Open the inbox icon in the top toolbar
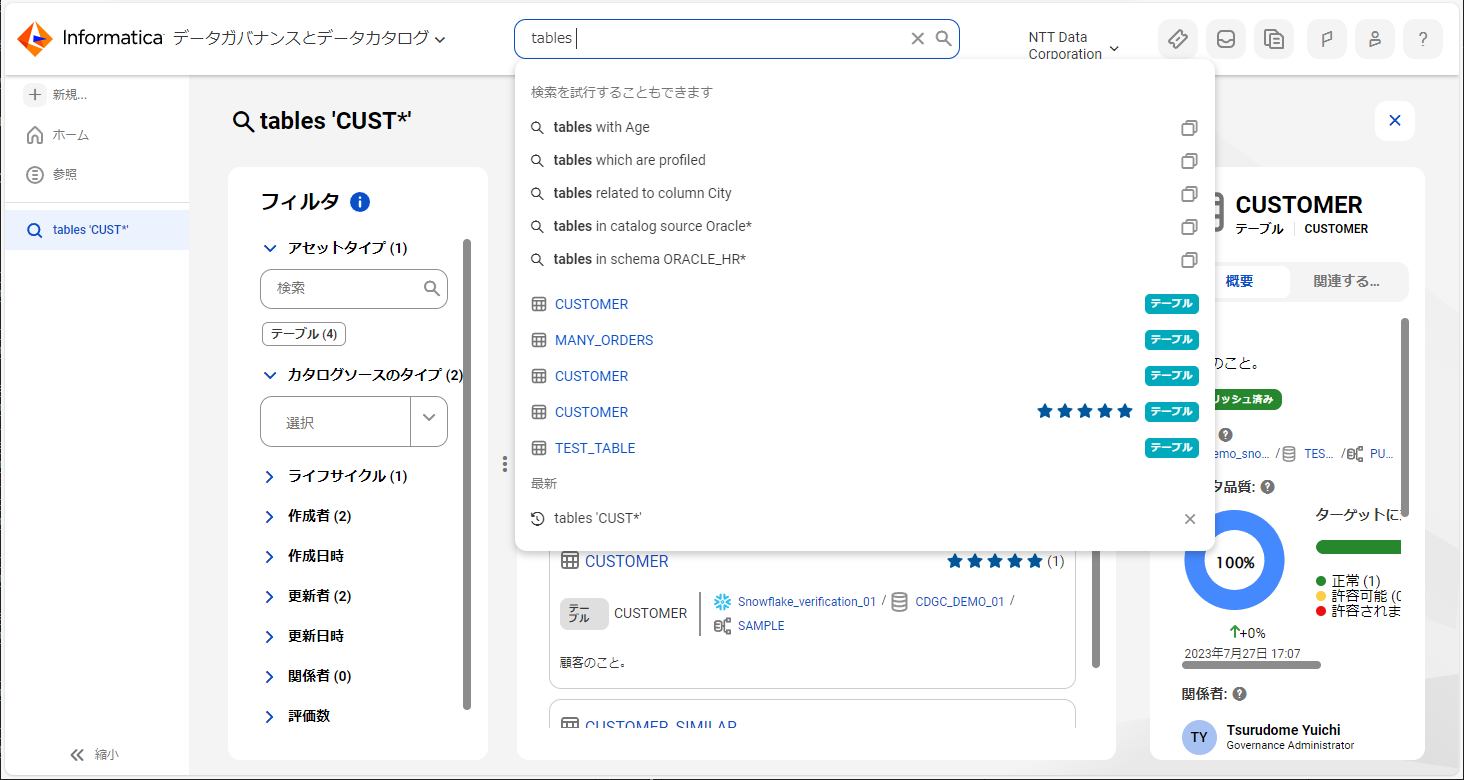This screenshot has height=780, width=1464. tap(1225, 38)
